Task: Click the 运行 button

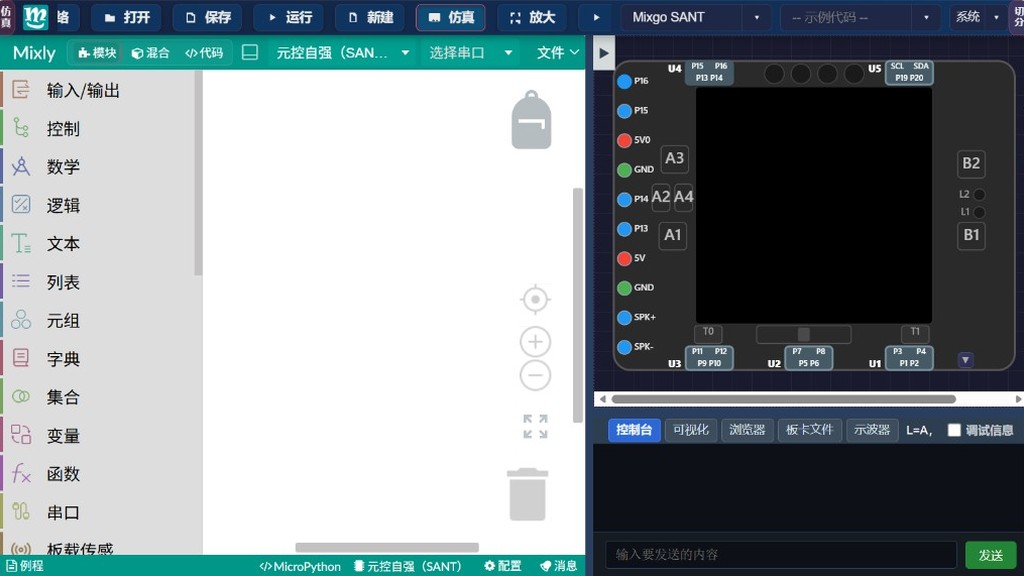Action: [x=289, y=18]
